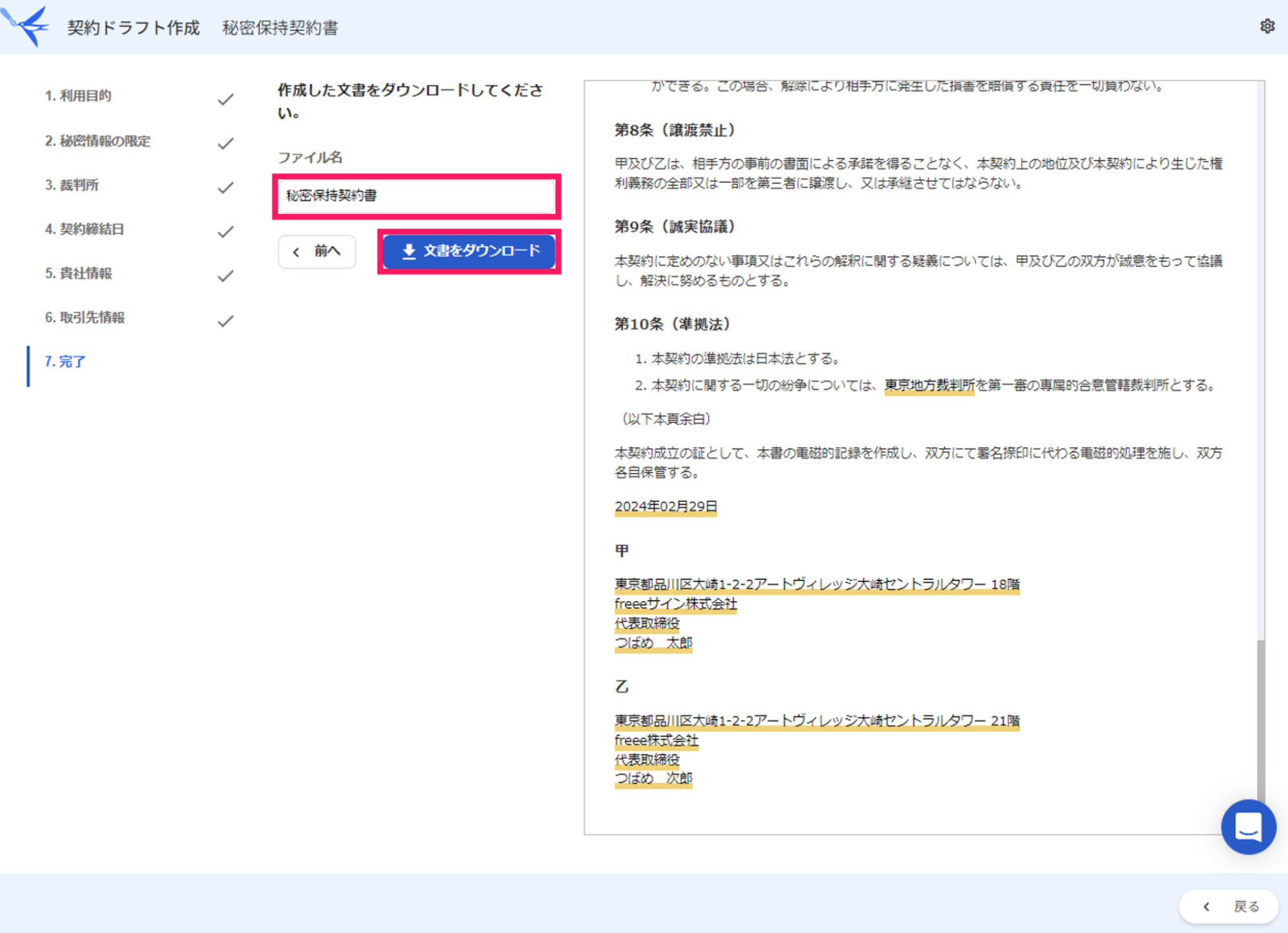Download the document with 文書をダウンロード
This screenshot has width=1288, height=933.
point(469,251)
